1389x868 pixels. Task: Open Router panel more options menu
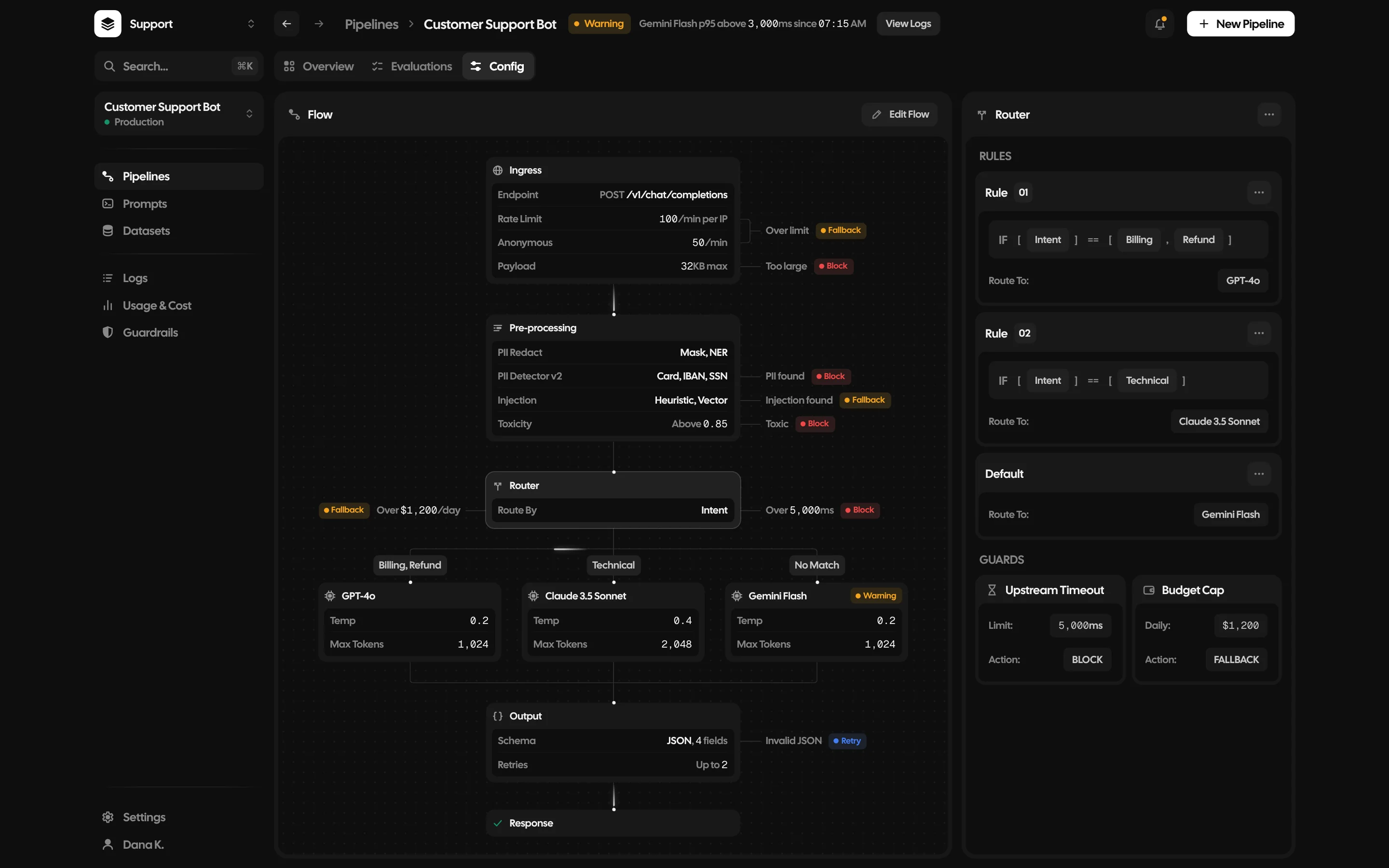[1269, 114]
